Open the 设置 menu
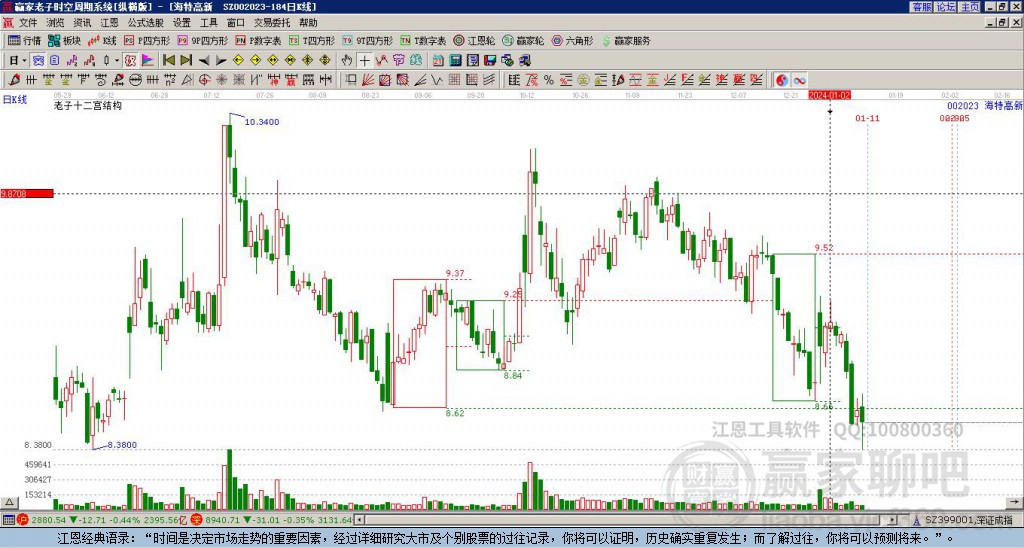Screen dimensions: 1024x548 [x=182, y=23]
